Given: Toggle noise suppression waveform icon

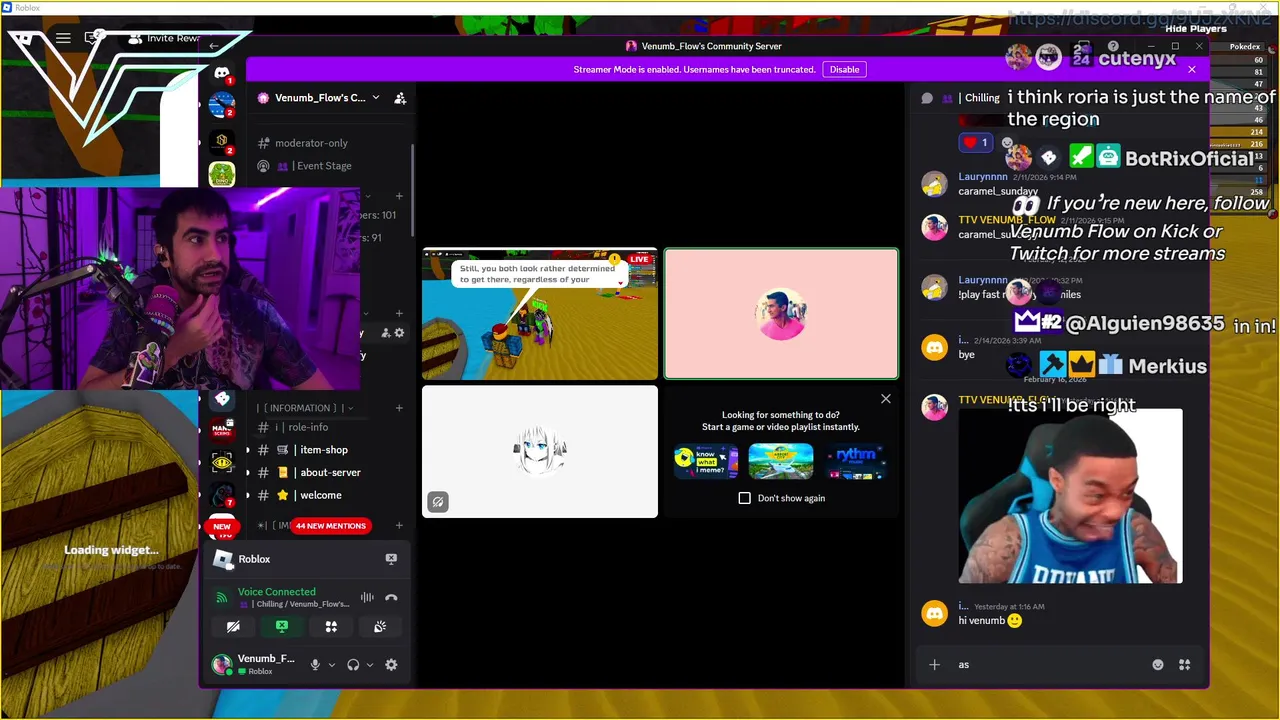Looking at the screenshot, I should coord(367,598).
